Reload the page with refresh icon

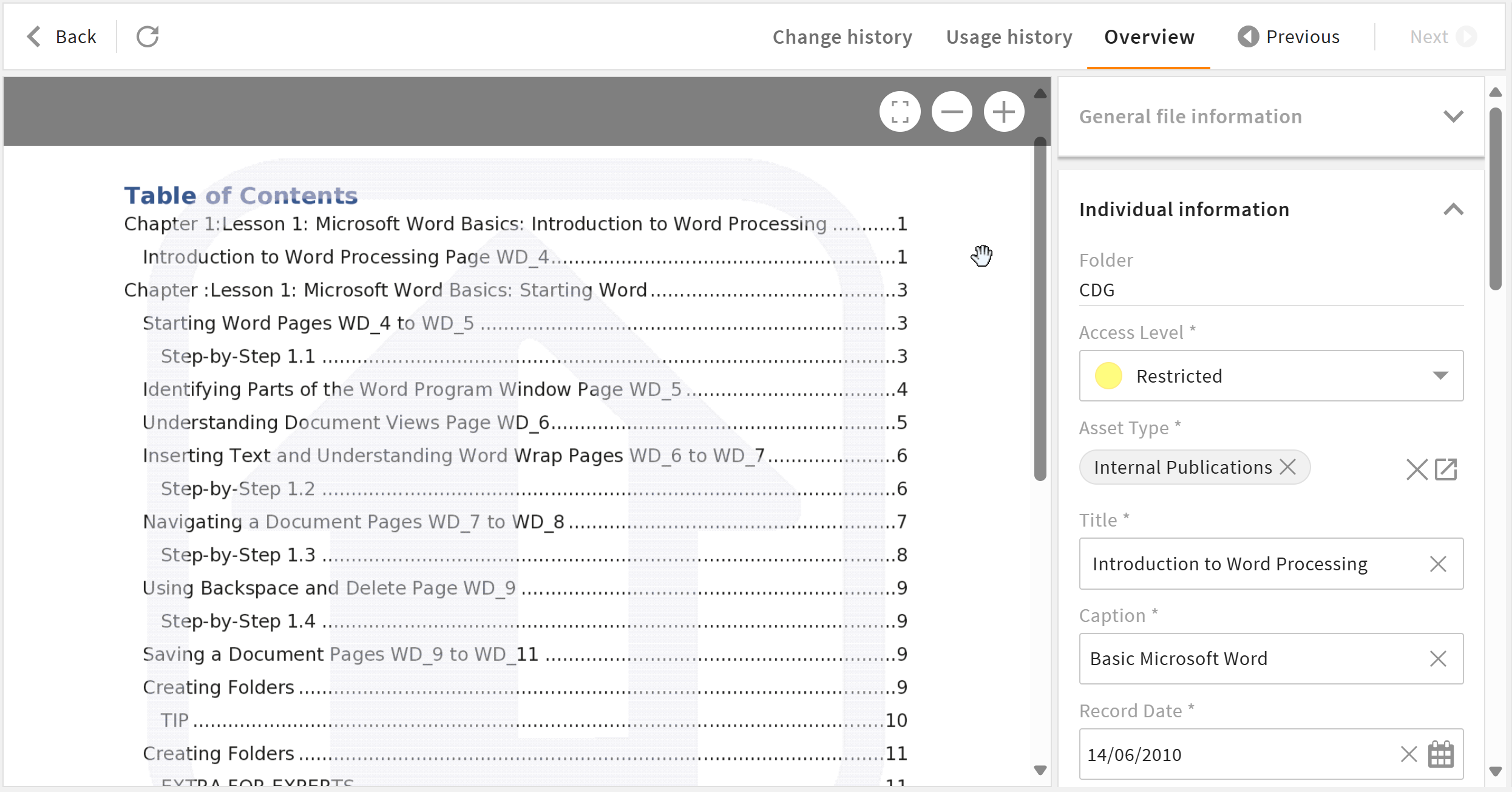click(x=147, y=36)
